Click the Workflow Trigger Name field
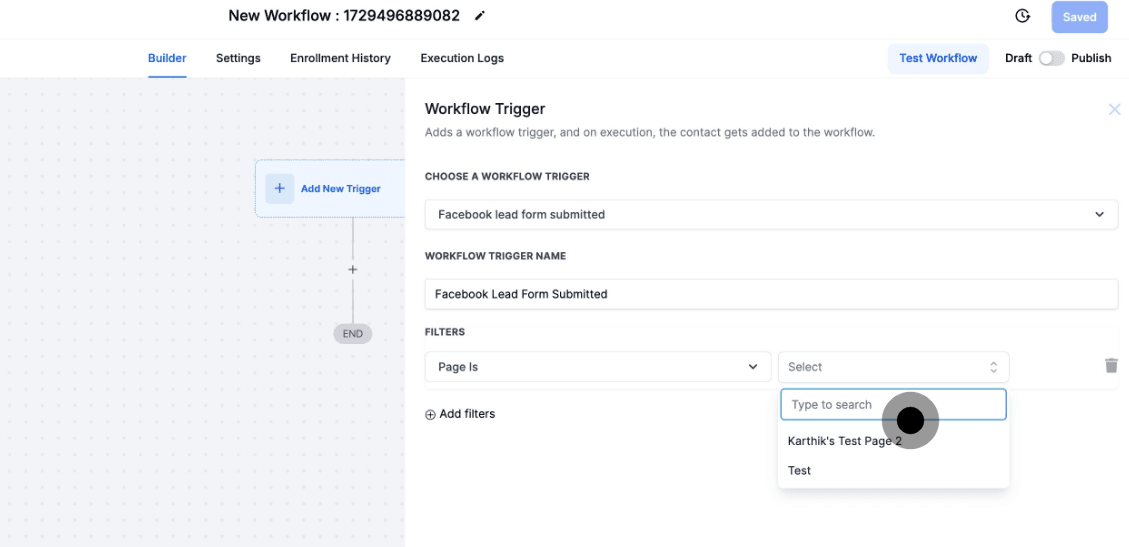1129x547 pixels. [770, 294]
